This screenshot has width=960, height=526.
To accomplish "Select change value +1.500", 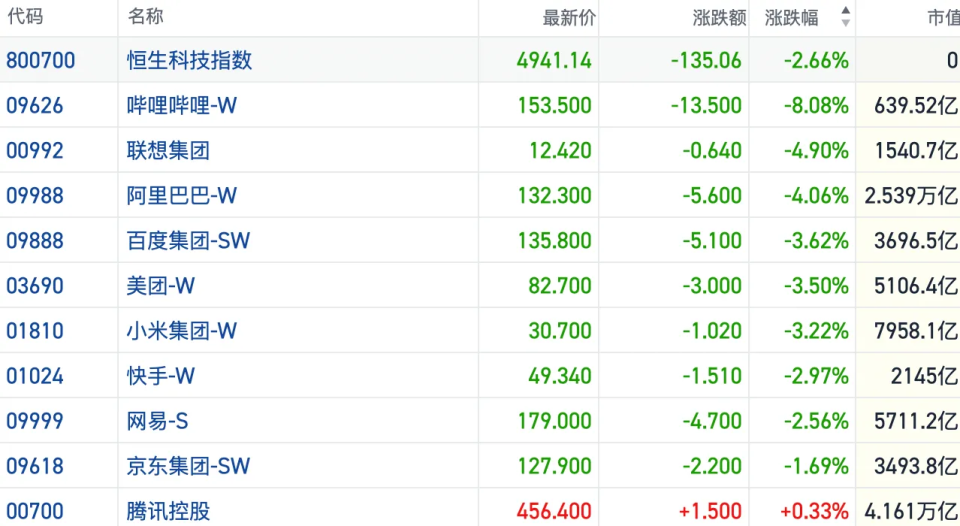I will [x=710, y=511].
